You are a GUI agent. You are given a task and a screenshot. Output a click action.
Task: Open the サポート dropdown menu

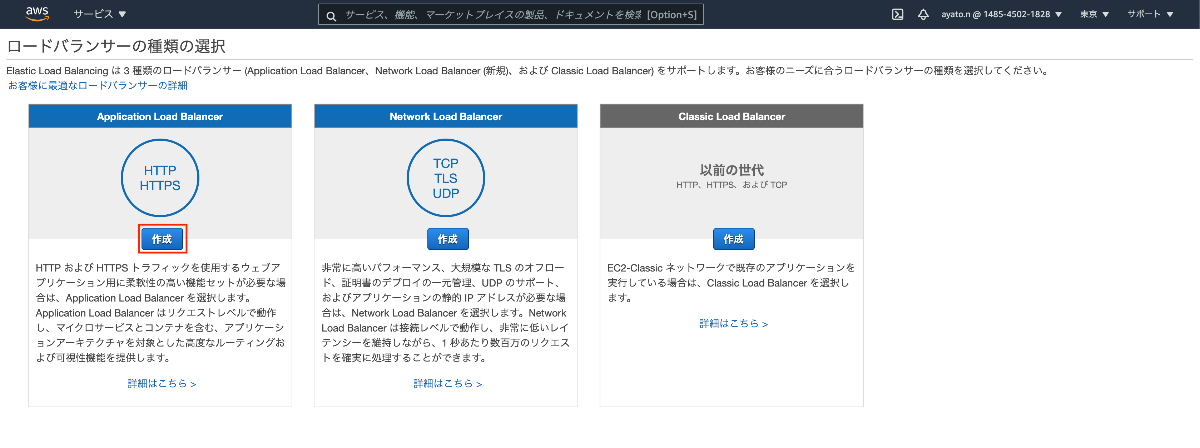point(1151,14)
